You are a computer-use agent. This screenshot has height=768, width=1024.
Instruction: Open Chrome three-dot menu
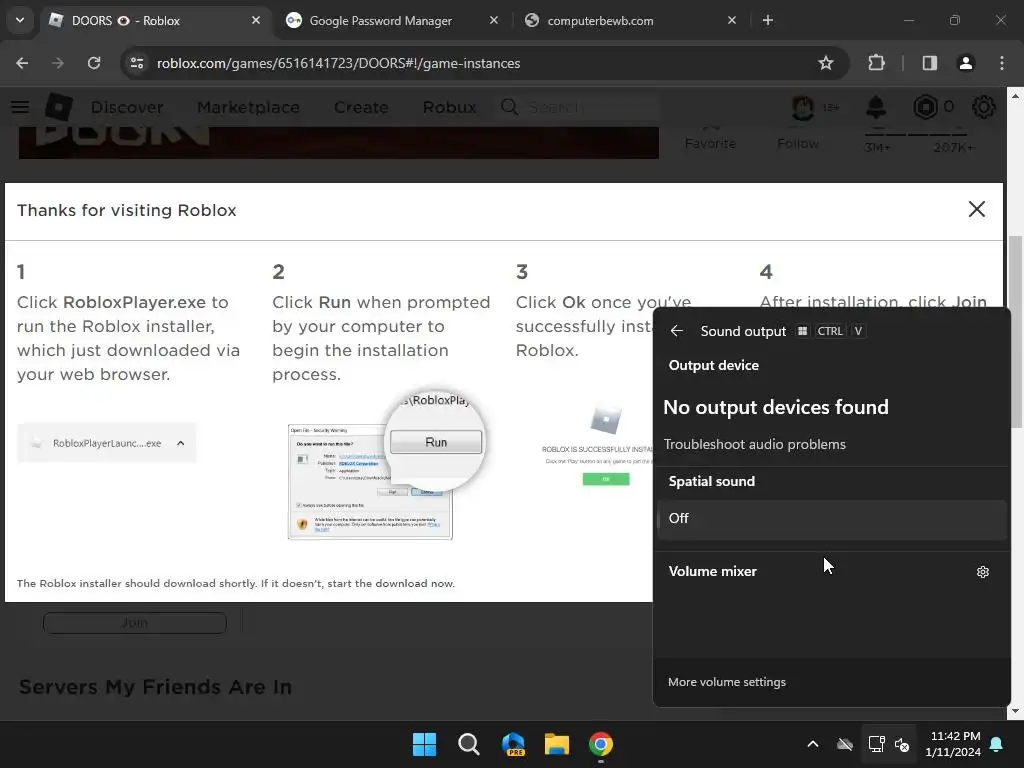(1002, 63)
